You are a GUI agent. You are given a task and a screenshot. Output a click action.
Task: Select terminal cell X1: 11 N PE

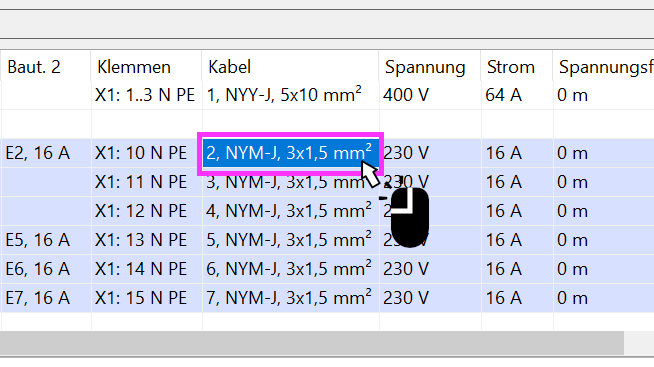[146, 182]
